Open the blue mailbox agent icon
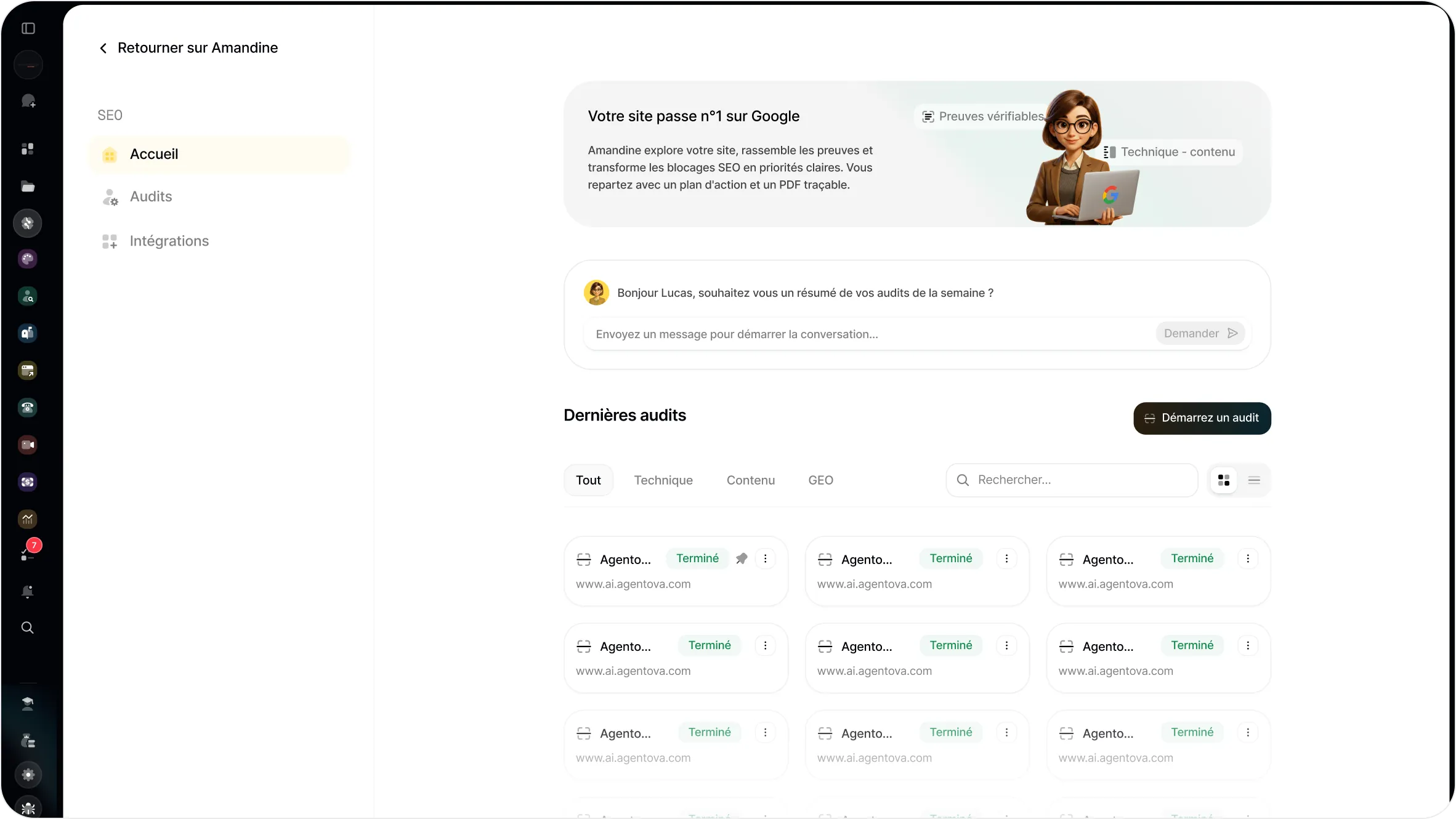 click(28, 333)
